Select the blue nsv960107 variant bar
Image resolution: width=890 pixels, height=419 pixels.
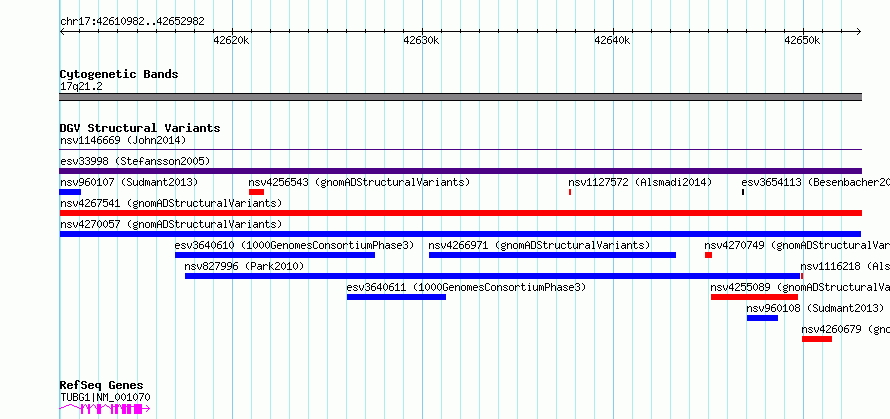click(70, 192)
